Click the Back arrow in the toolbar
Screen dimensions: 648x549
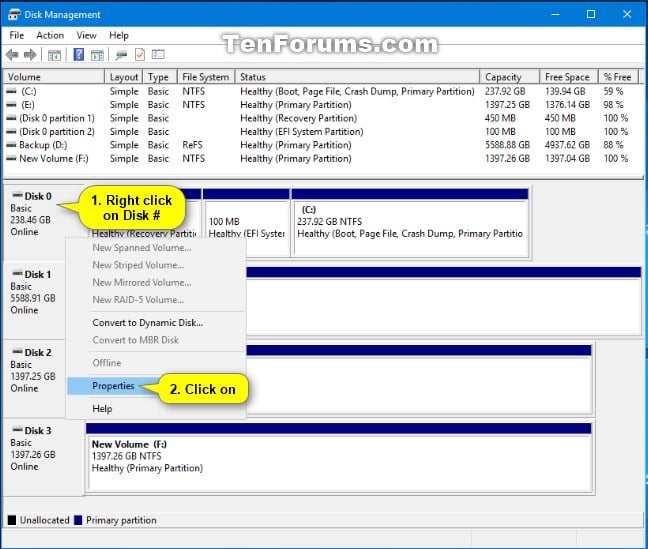[12, 55]
